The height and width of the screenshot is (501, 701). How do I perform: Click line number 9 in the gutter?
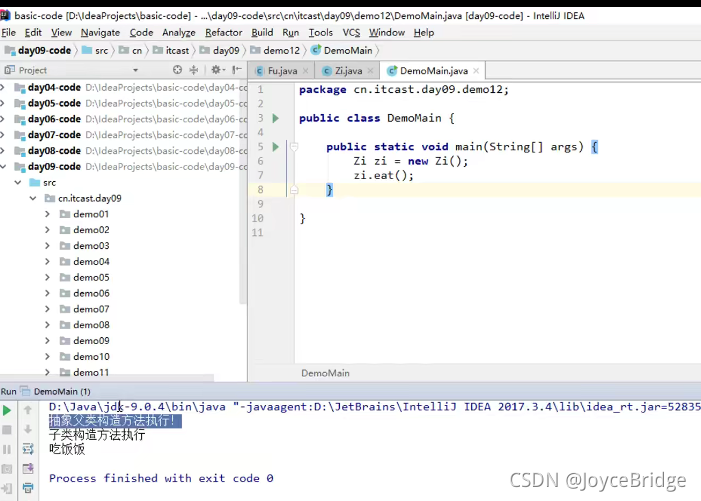coord(260,204)
